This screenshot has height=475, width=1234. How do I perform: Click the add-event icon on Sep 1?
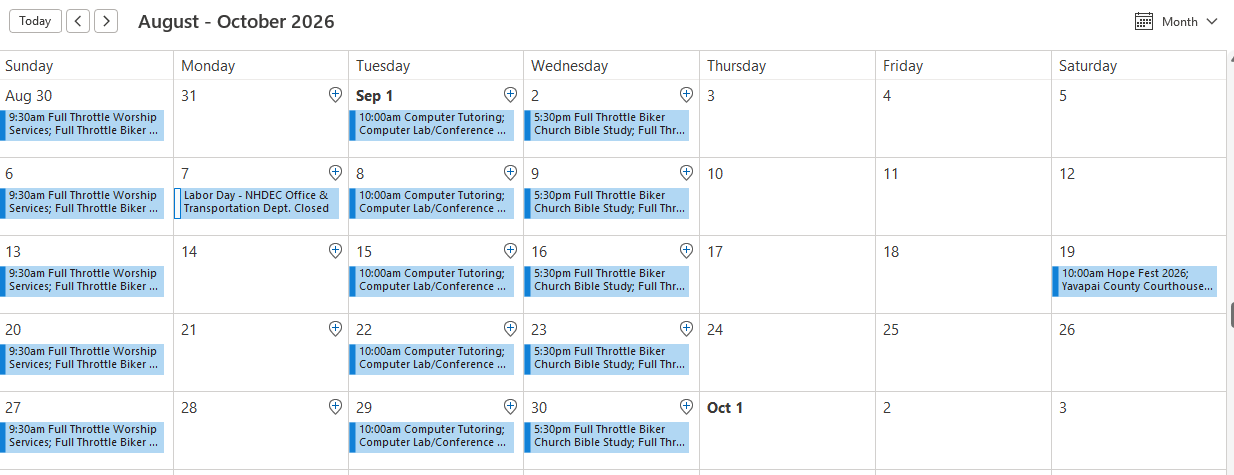pyautogui.click(x=510, y=95)
